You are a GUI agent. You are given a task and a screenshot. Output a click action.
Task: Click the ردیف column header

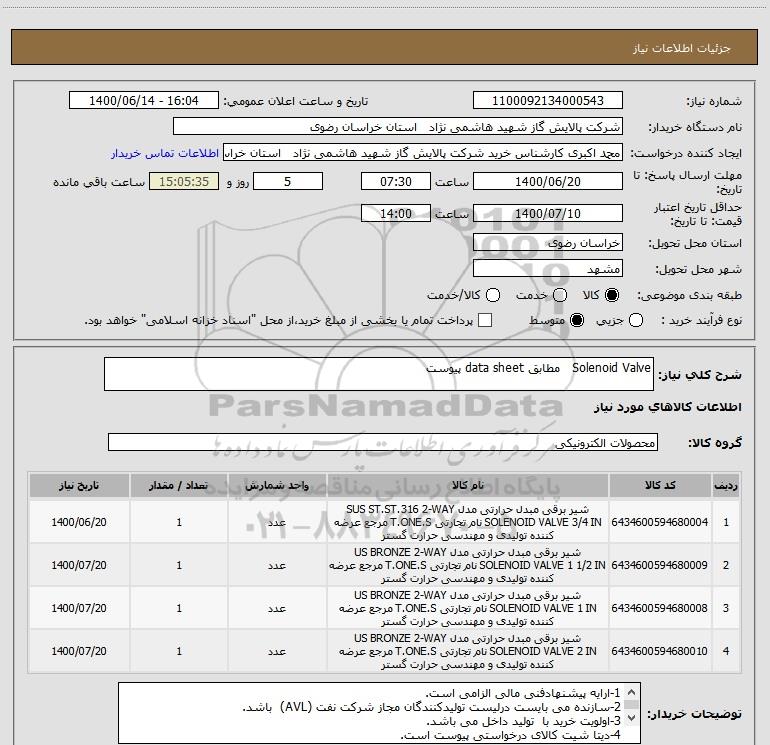coord(726,486)
